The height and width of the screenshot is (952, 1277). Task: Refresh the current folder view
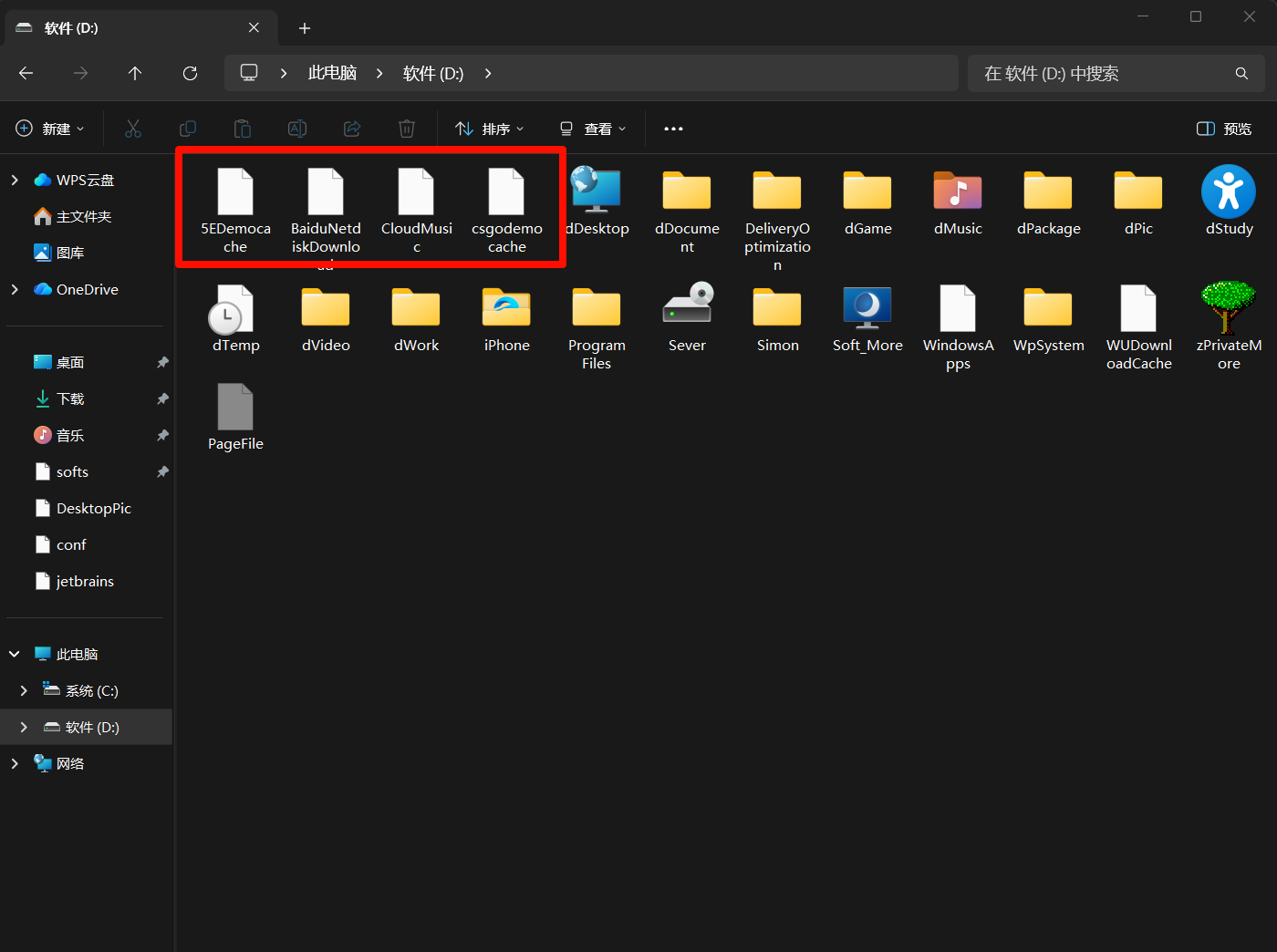tap(190, 73)
